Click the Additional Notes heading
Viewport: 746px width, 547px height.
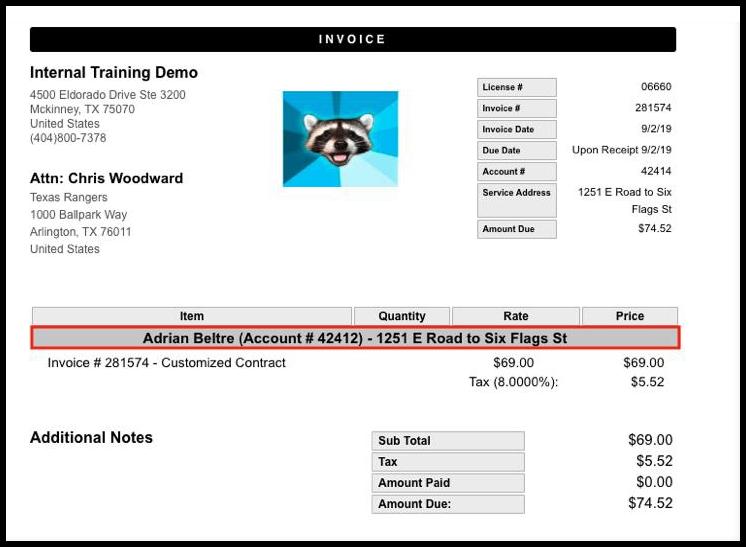(91, 438)
